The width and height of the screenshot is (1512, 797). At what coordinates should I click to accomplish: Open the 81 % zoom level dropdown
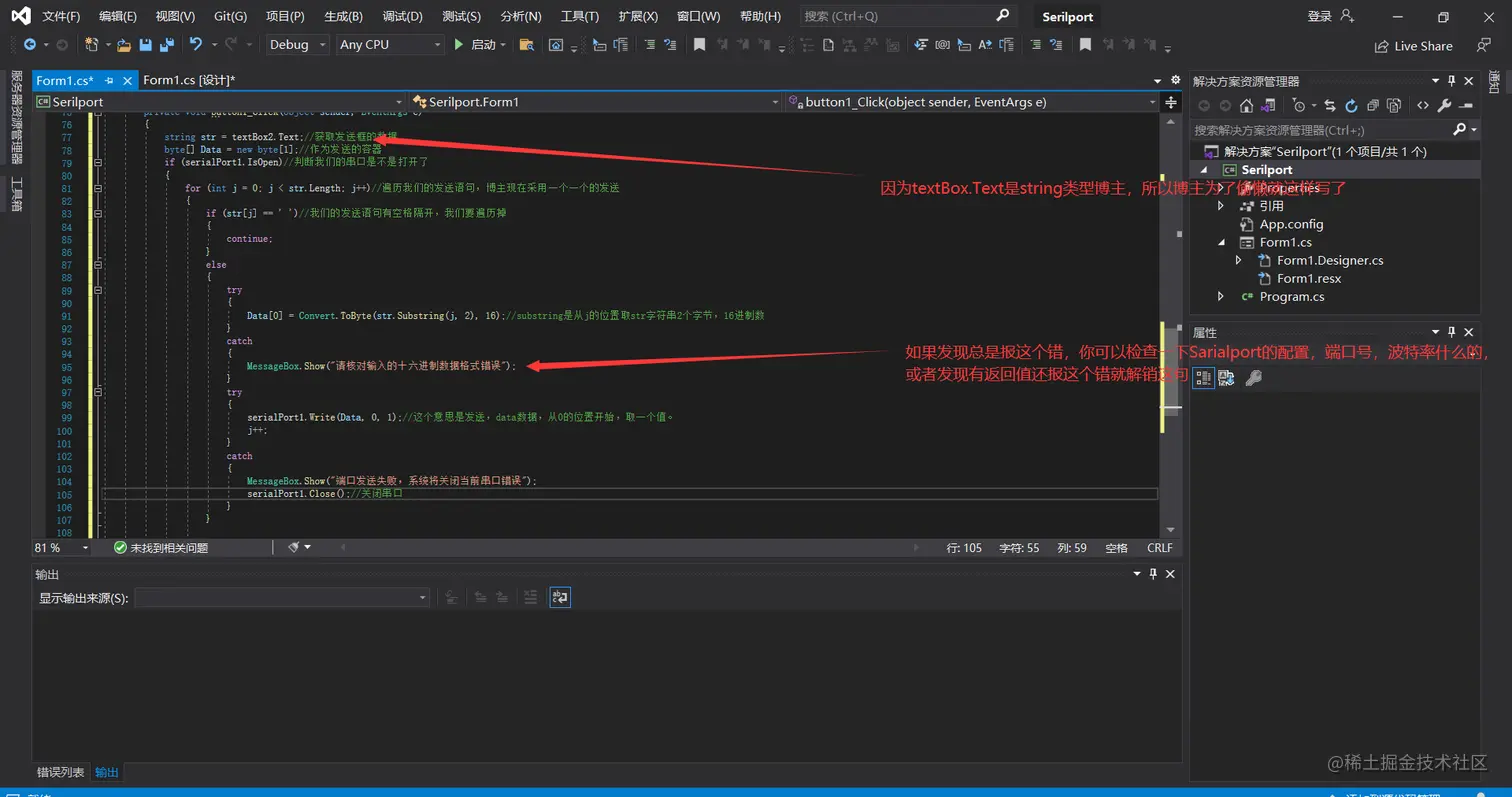[62, 548]
